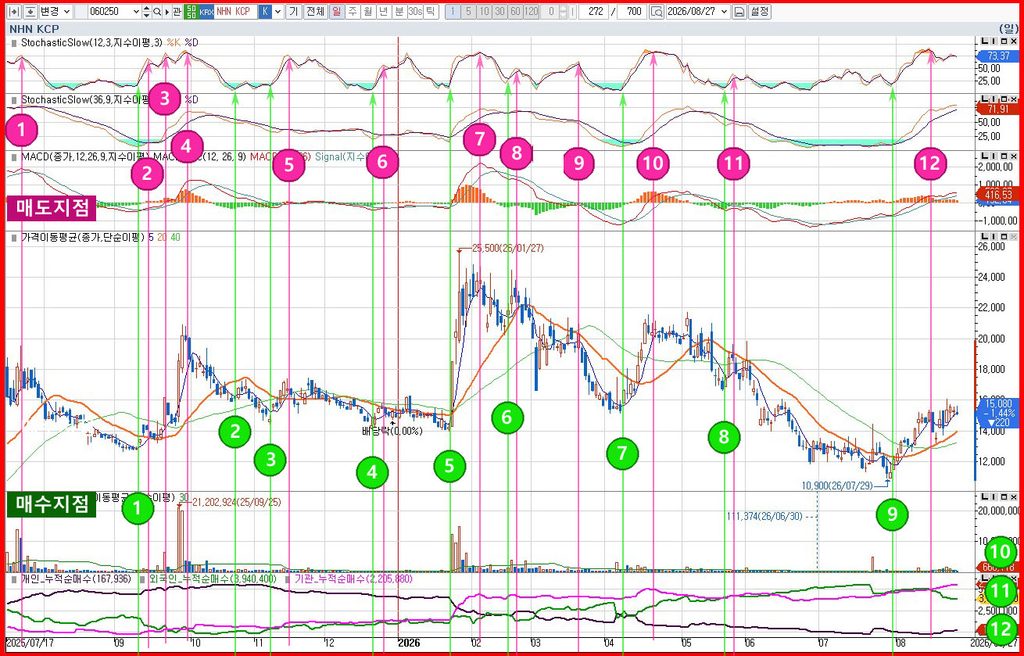
Task: Close the volume pane below the price chart
Action: pos(1013,496)
